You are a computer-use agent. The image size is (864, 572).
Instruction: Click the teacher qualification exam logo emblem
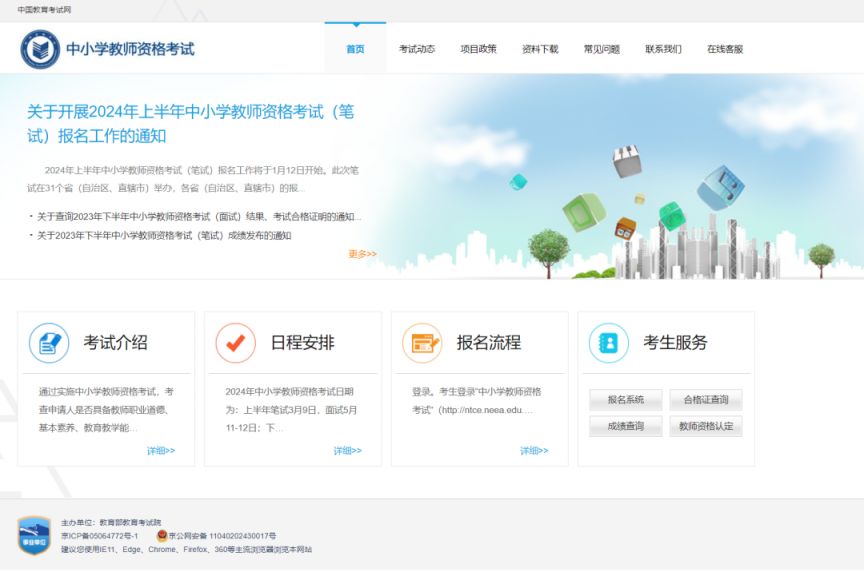(x=40, y=50)
